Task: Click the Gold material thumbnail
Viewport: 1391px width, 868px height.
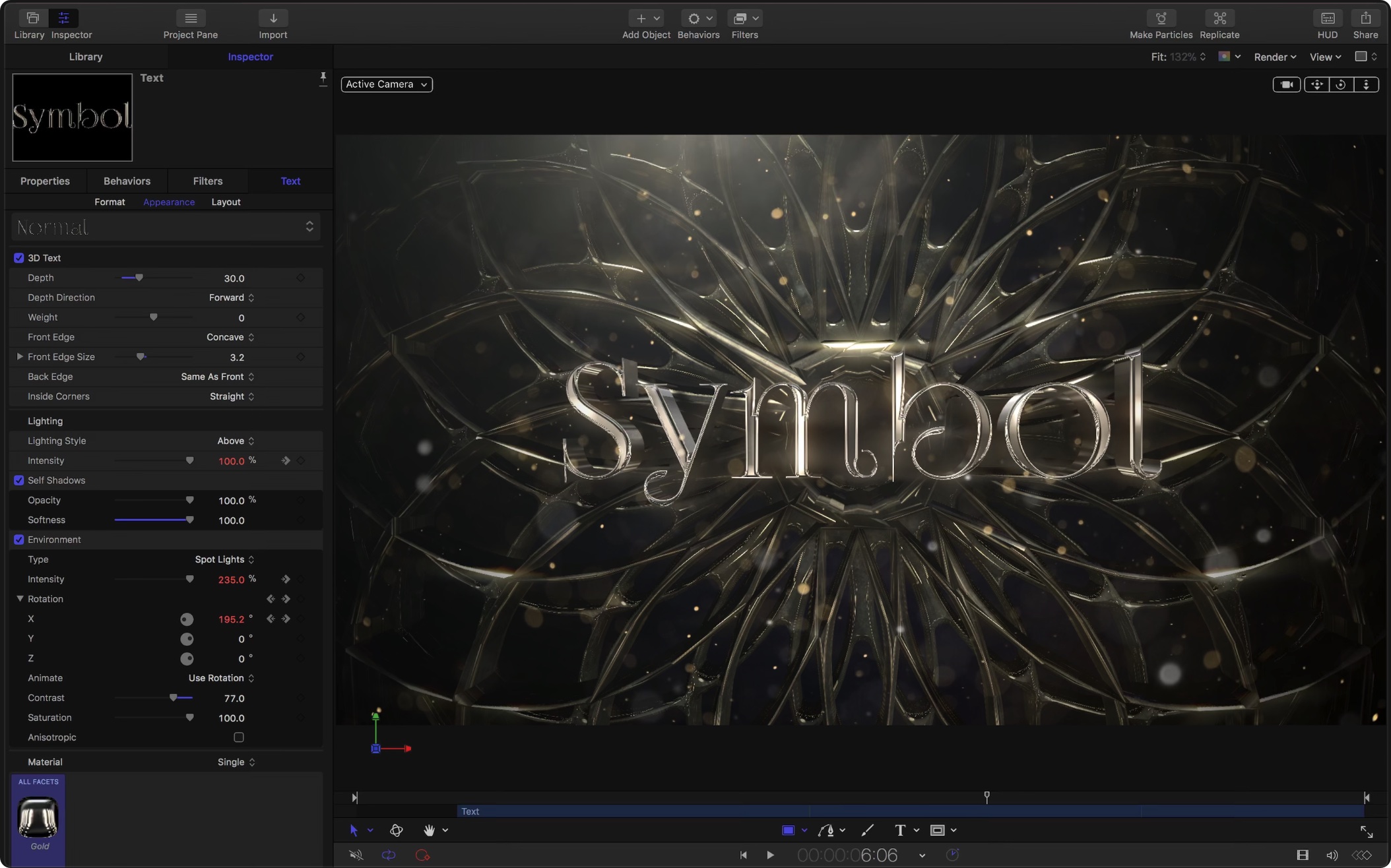Action: point(38,818)
